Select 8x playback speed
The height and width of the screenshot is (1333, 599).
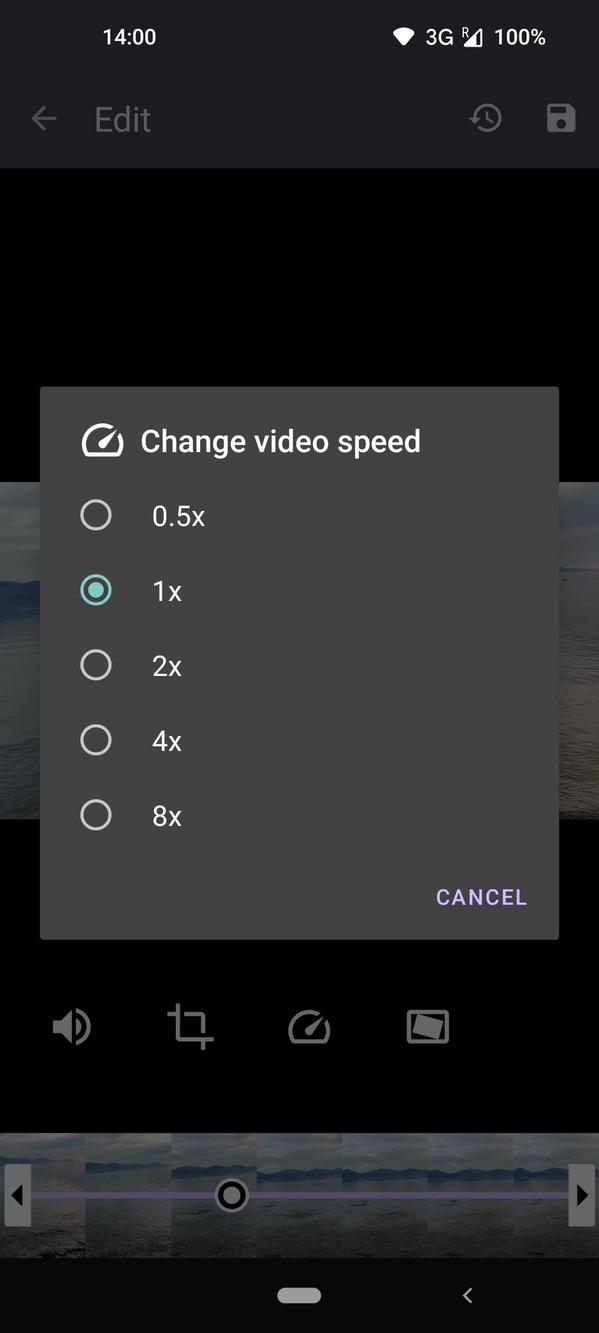click(96, 814)
